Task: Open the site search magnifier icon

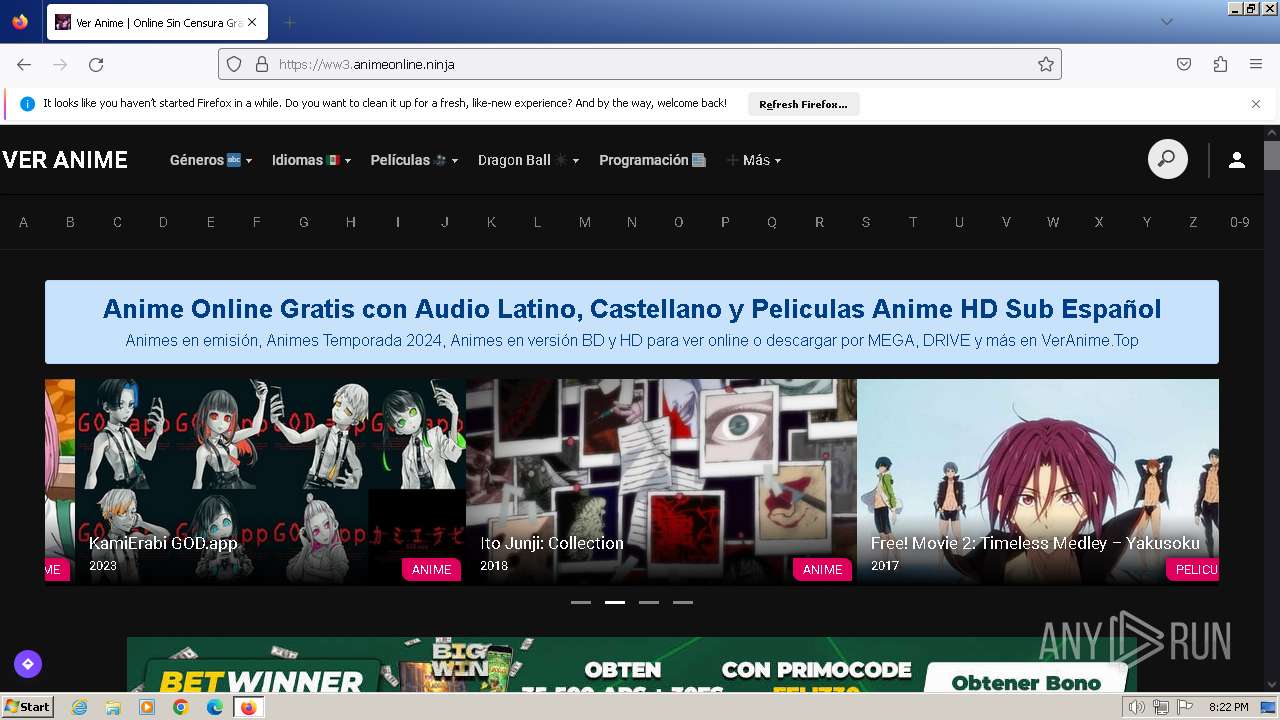Action: pos(1167,159)
